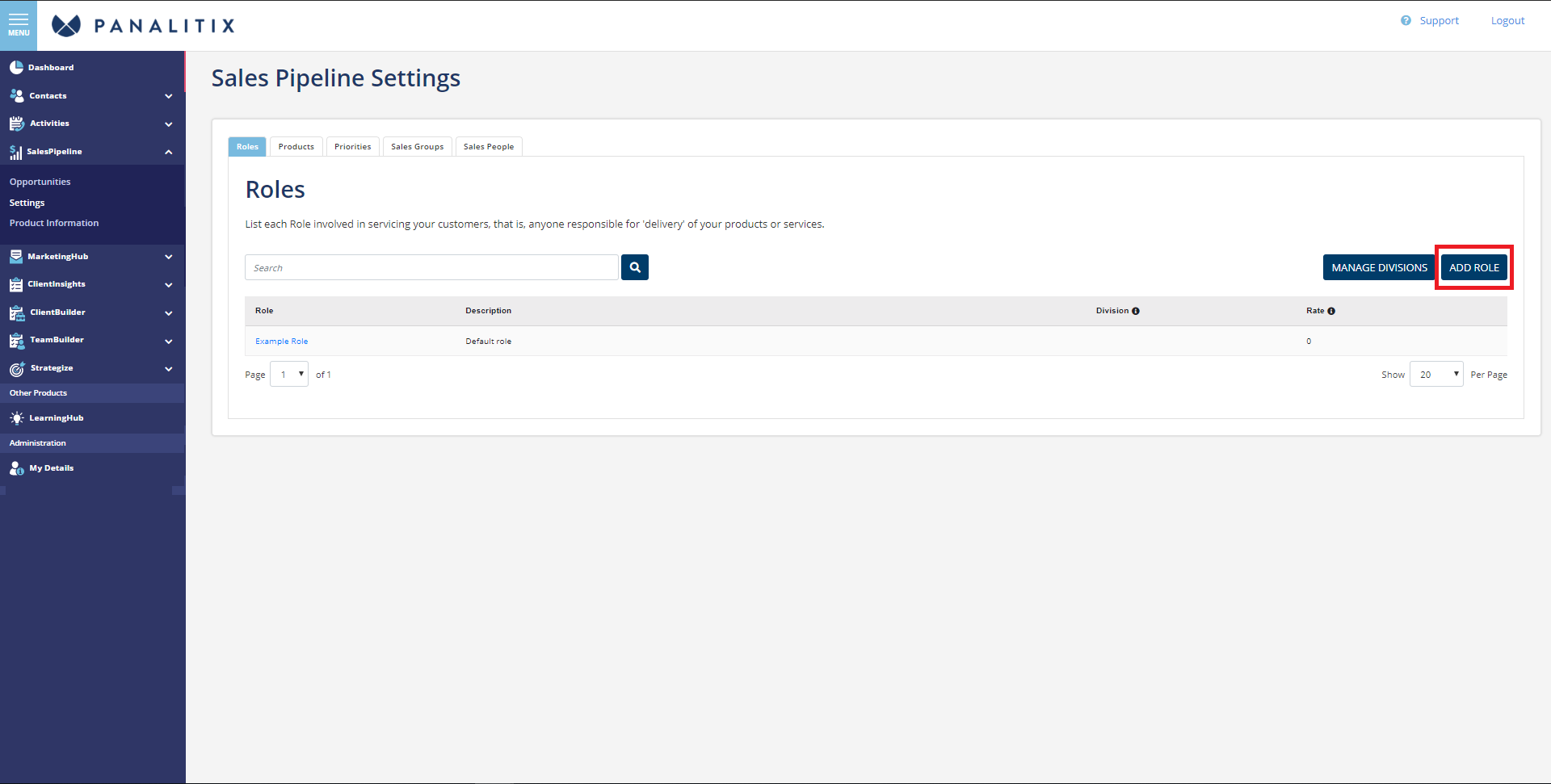Click the Support question mark icon
This screenshot has height=784, width=1551.
tap(1406, 20)
